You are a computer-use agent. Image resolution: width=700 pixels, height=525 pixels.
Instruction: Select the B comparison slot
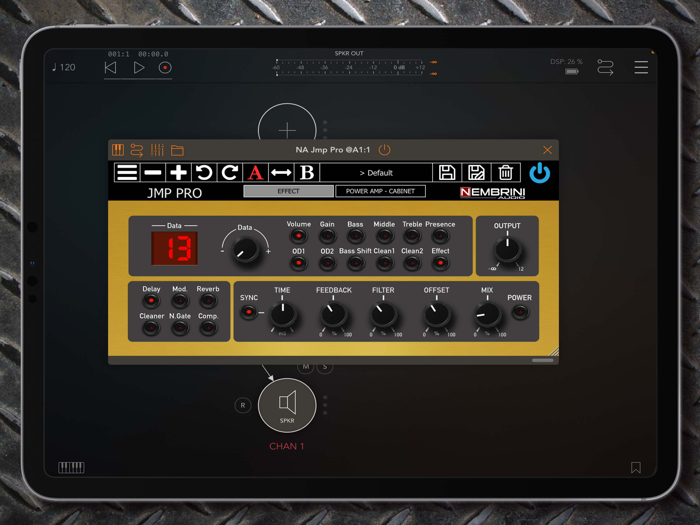point(307,172)
